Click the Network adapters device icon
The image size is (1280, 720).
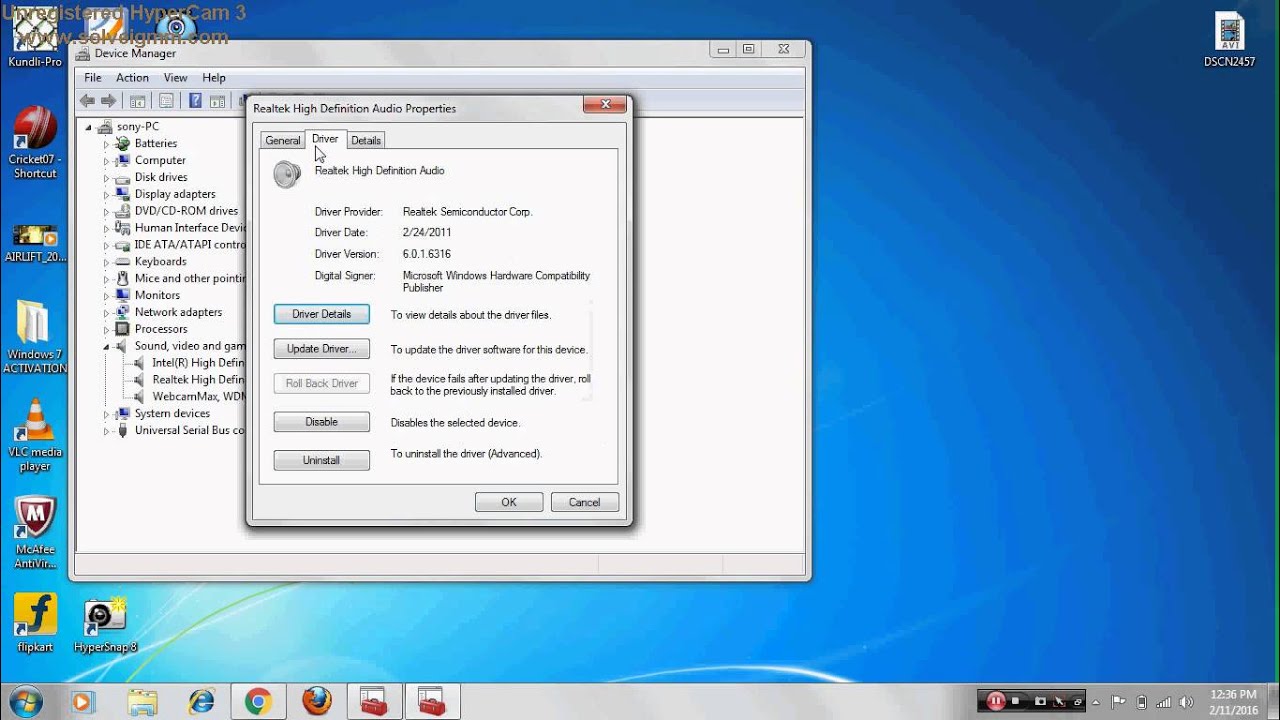[123, 312]
